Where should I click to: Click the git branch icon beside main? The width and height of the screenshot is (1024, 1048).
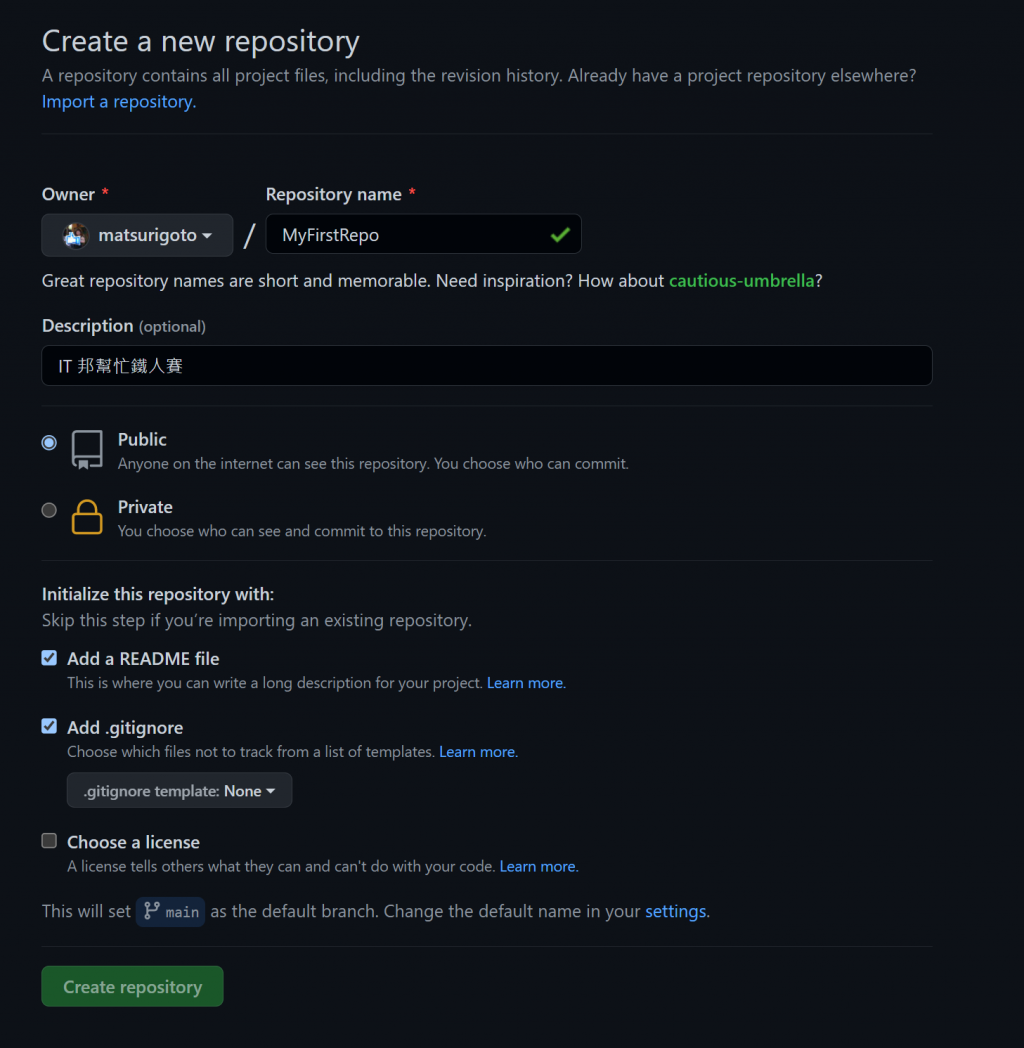[152, 911]
